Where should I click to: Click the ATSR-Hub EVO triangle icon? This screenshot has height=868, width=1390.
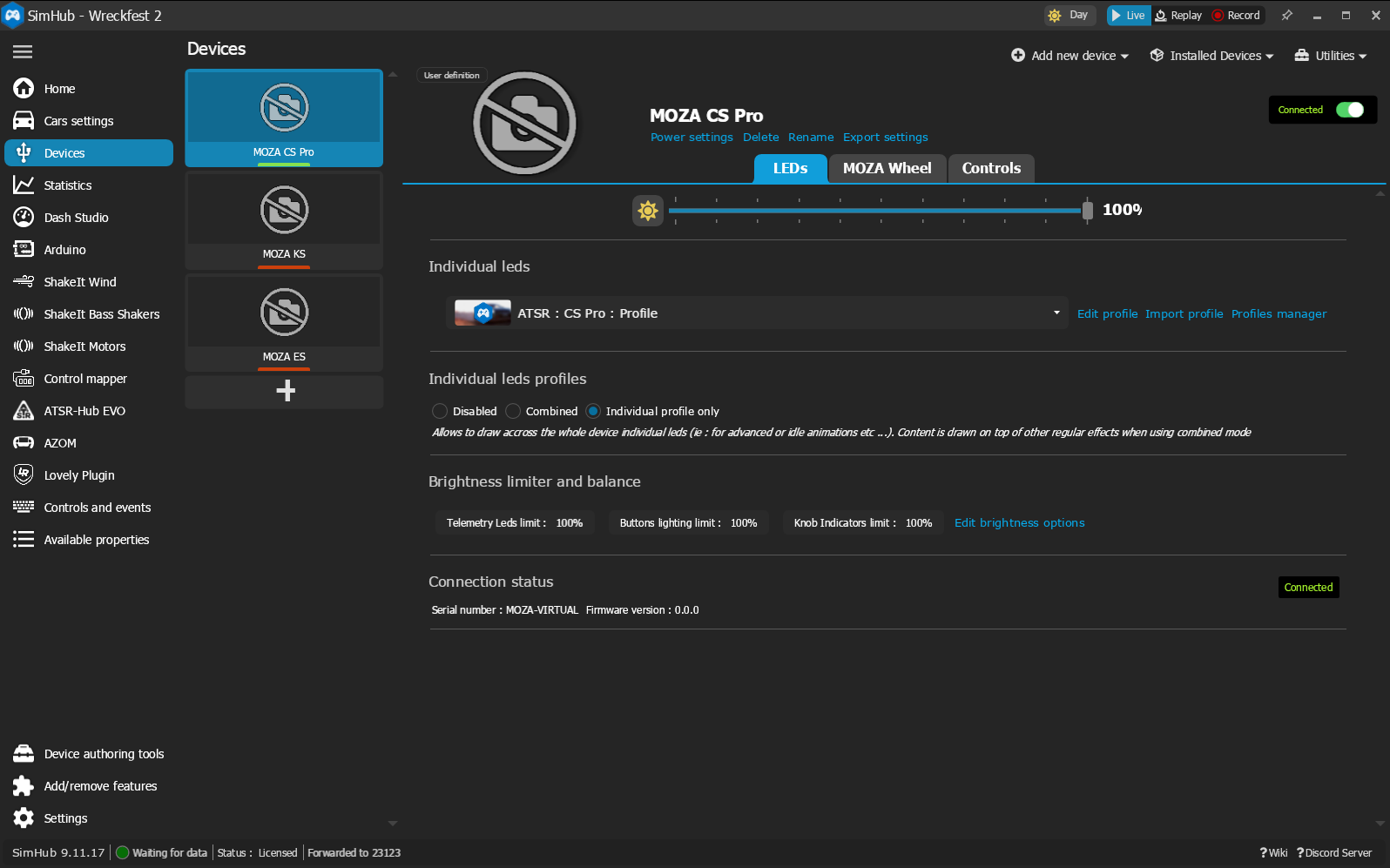point(24,411)
